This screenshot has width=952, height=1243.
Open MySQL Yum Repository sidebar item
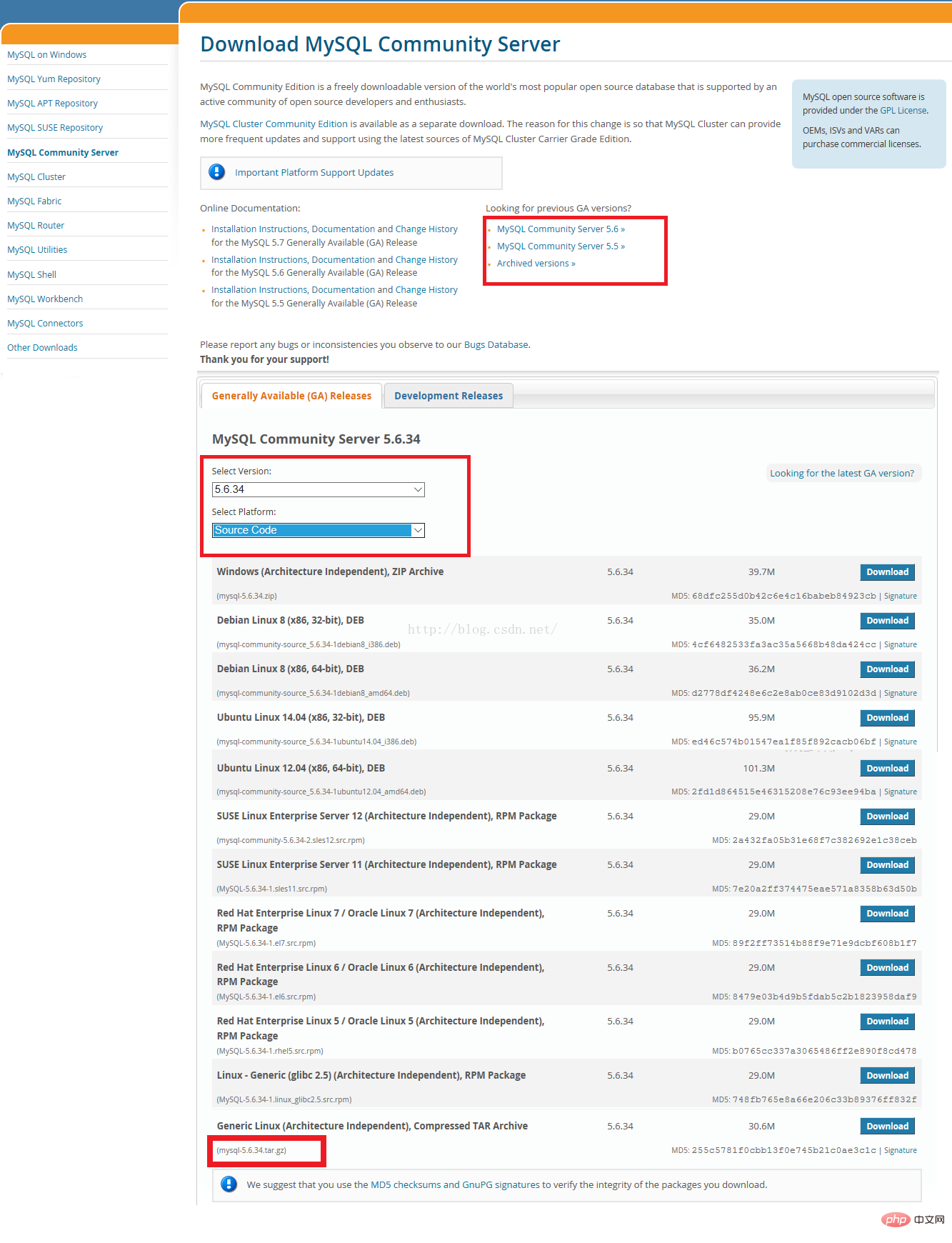pyautogui.click(x=54, y=79)
